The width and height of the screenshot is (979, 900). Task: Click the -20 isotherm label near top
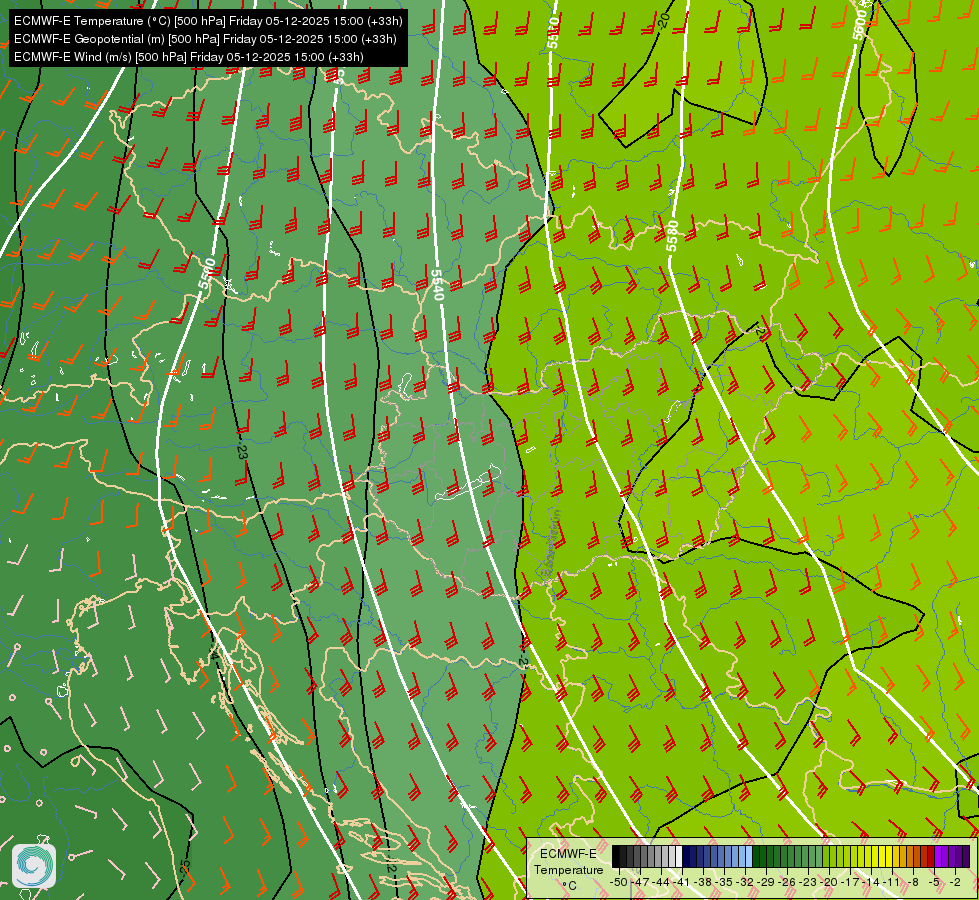click(663, 20)
